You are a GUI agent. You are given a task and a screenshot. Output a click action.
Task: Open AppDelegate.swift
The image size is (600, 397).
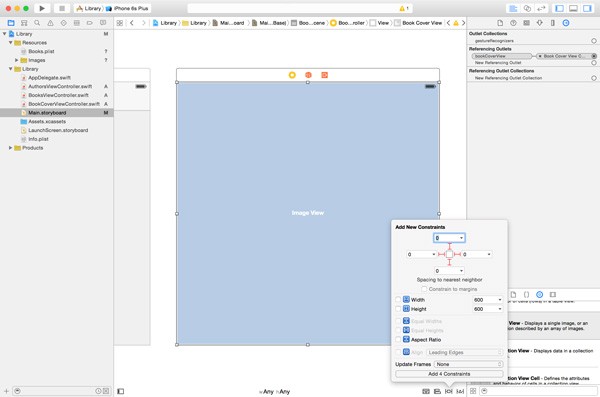[x=49, y=78]
